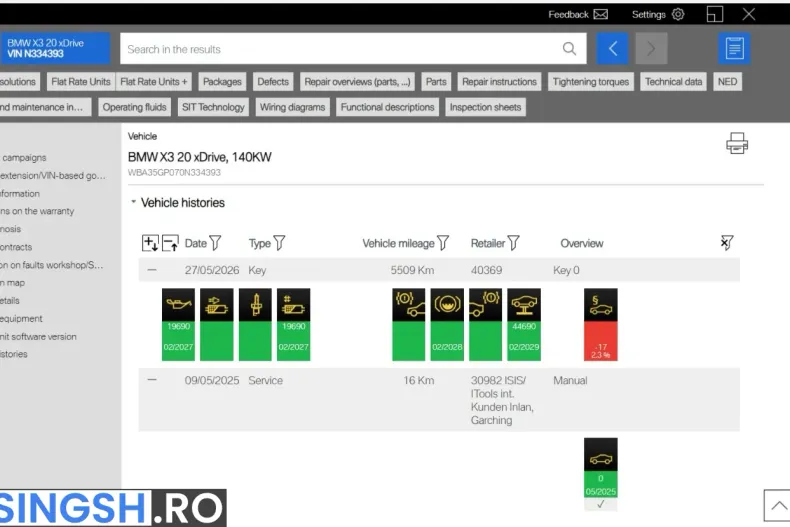Open the Repair instructions tab
The height and width of the screenshot is (527, 790).
499,82
